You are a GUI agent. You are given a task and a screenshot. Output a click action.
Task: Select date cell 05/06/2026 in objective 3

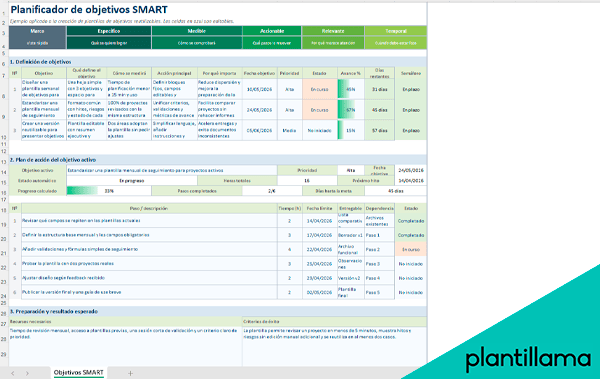point(259,131)
